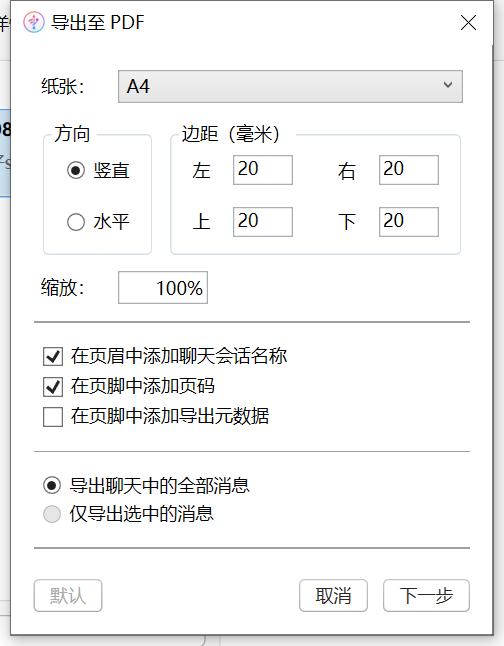Screen dimensions: 504x646
Task: Select 仅导出选中的消息 radio option
Action: 52,514
